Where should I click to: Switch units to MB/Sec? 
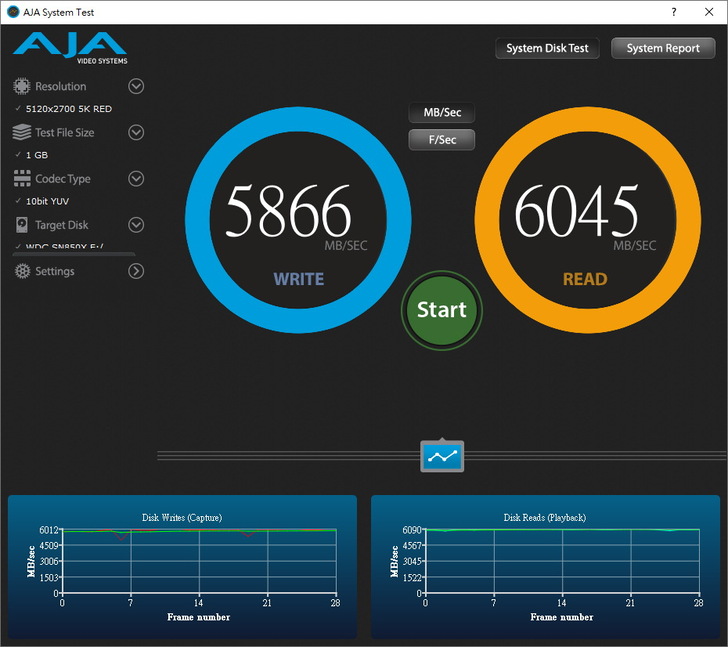pos(441,113)
